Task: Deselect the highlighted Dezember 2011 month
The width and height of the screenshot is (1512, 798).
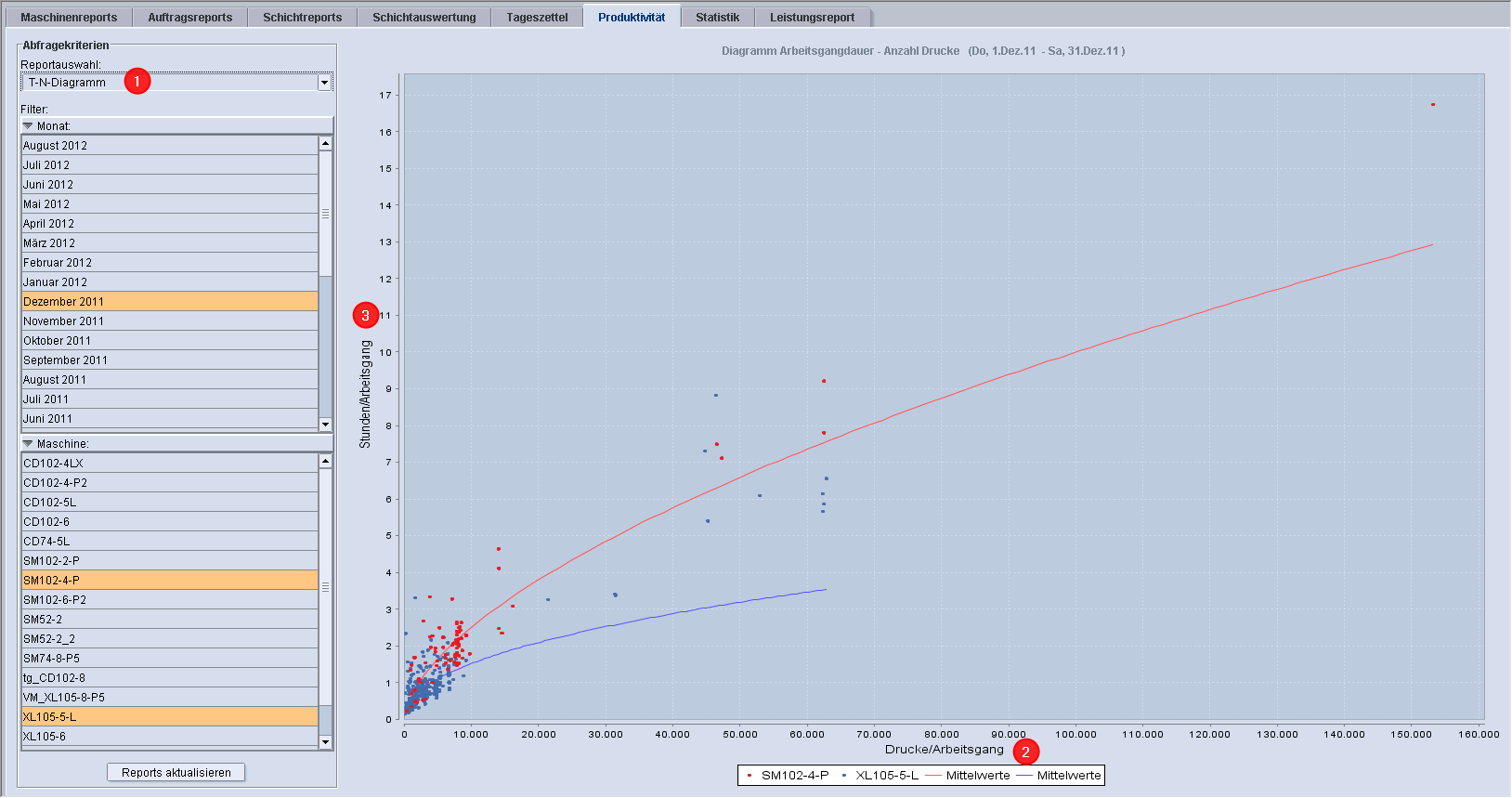Action: (63, 302)
